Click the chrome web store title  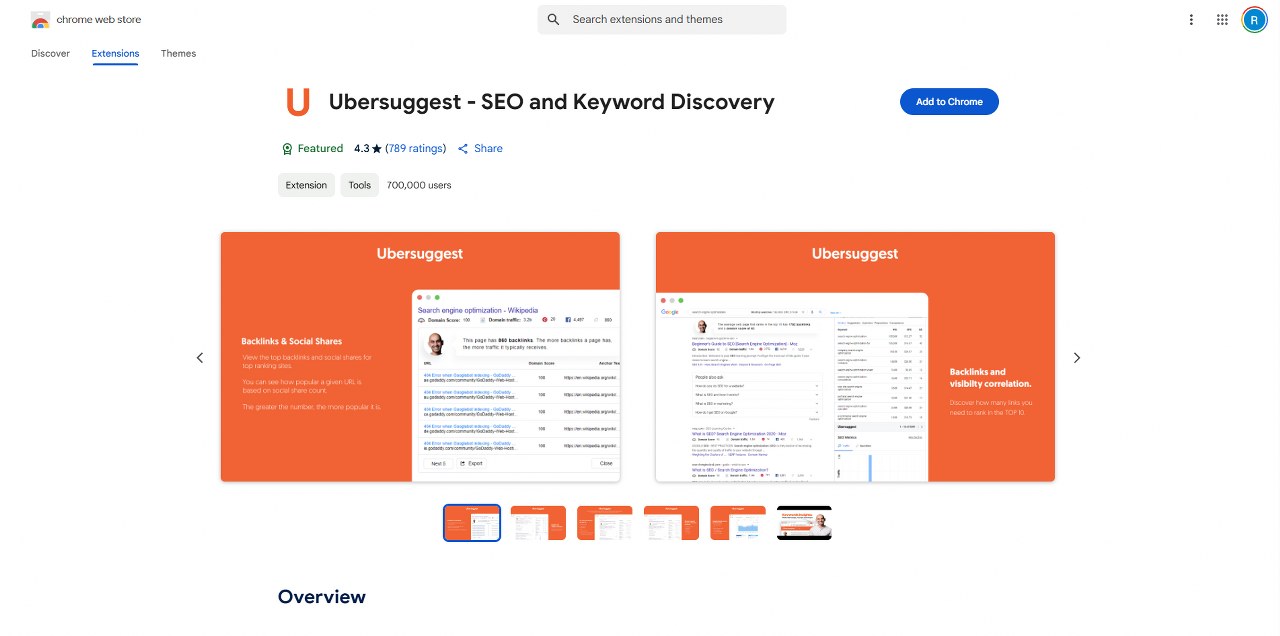pos(99,20)
